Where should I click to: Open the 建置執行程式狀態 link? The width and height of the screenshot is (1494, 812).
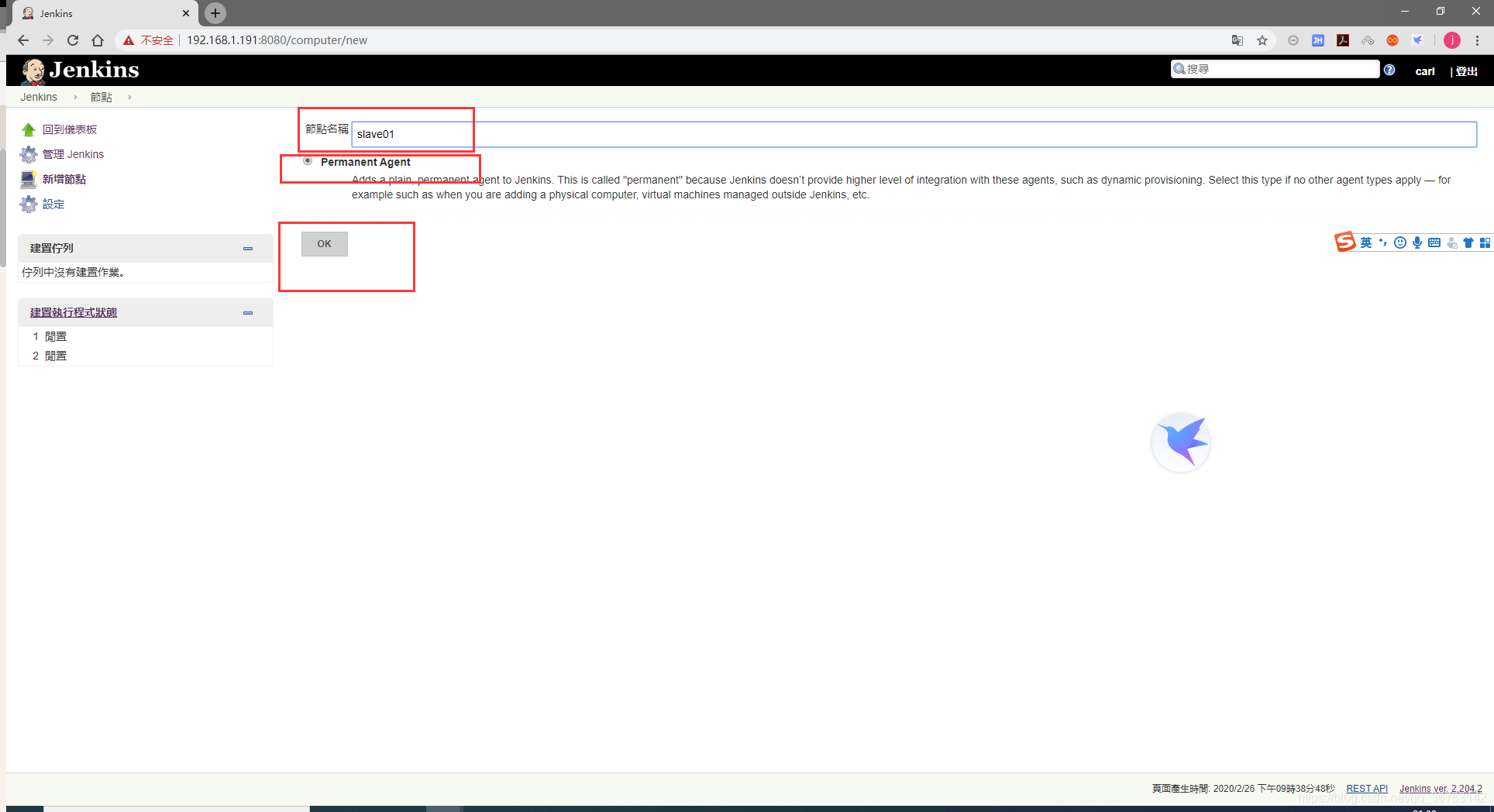(74, 312)
